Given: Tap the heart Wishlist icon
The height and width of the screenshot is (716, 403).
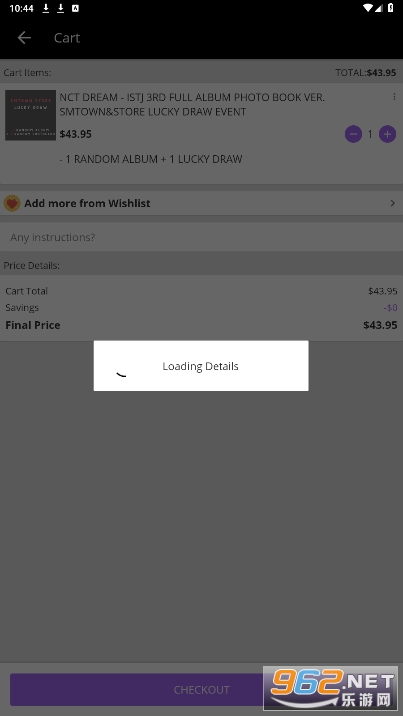Looking at the screenshot, I should pos(12,203).
